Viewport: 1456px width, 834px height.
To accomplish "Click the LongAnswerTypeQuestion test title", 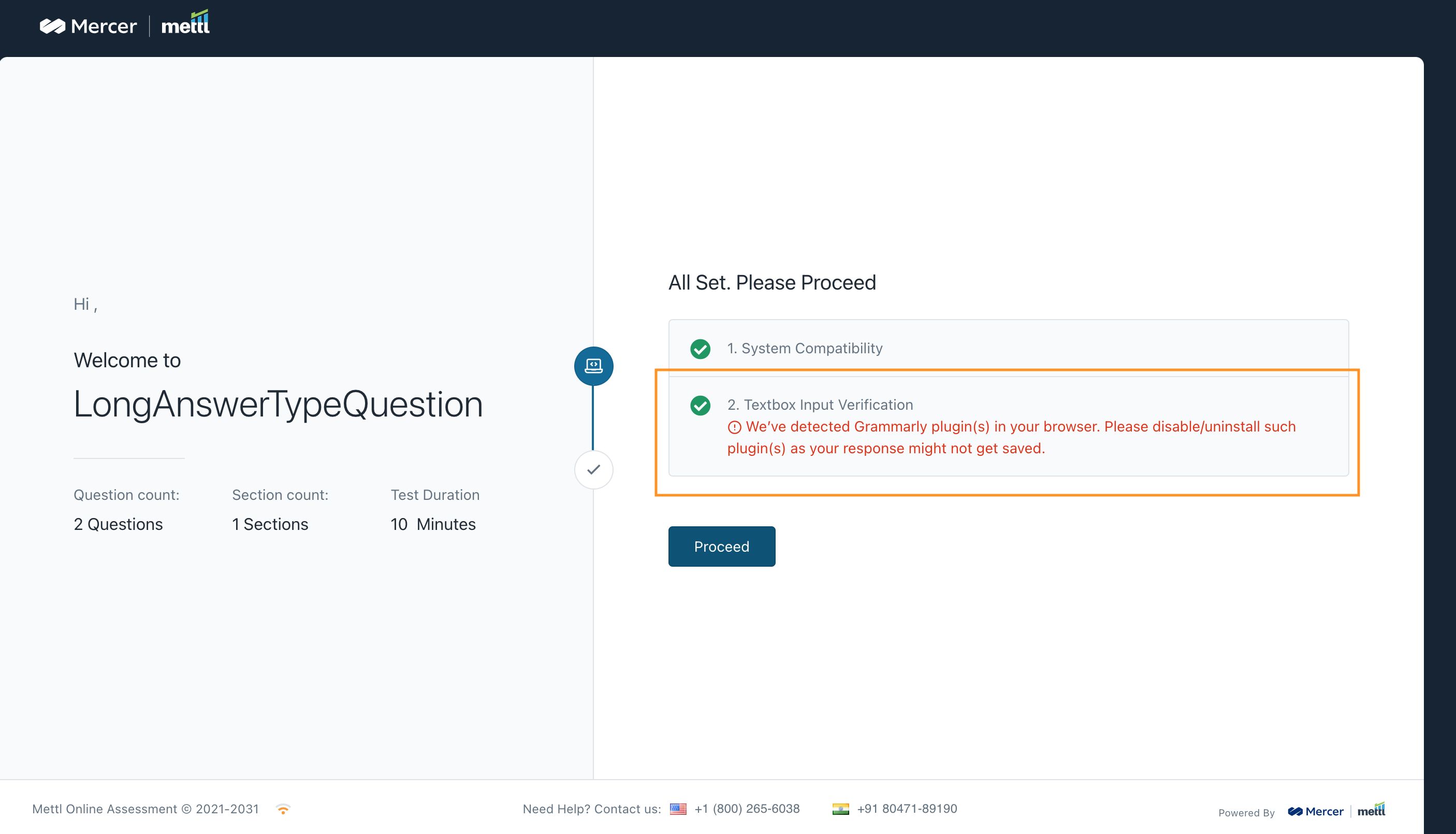I will pos(278,404).
